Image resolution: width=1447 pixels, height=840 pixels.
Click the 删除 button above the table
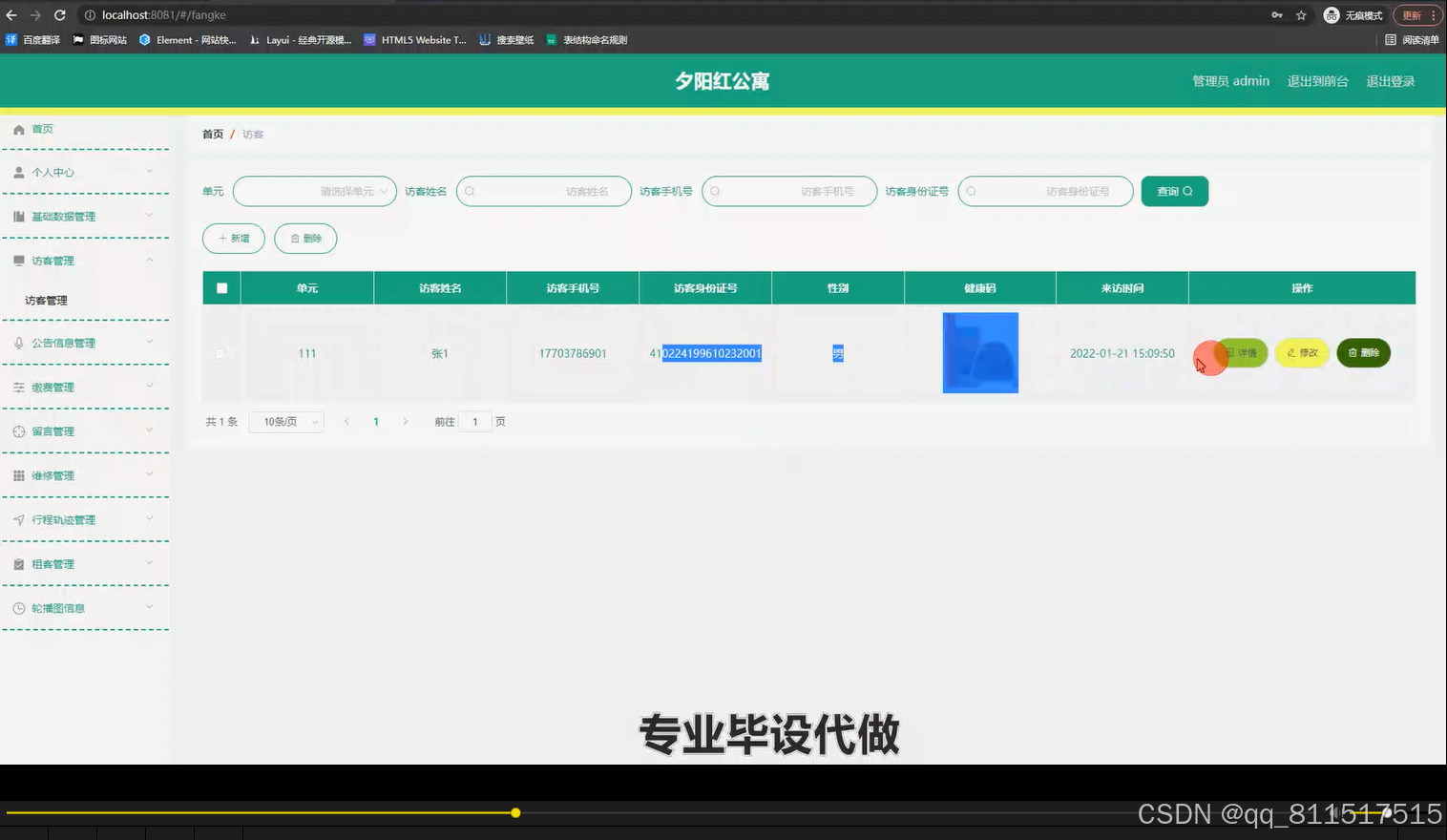click(305, 239)
